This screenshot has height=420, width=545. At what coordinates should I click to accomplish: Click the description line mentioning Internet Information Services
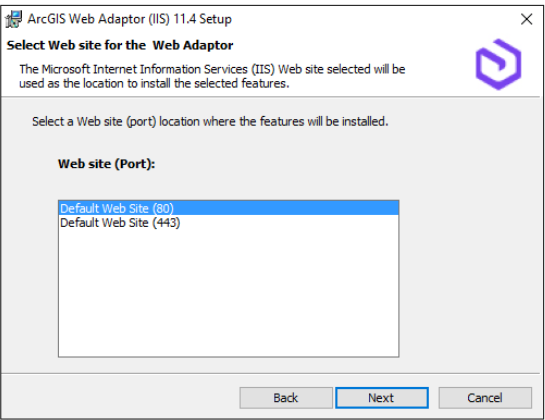(x=212, y=69)
